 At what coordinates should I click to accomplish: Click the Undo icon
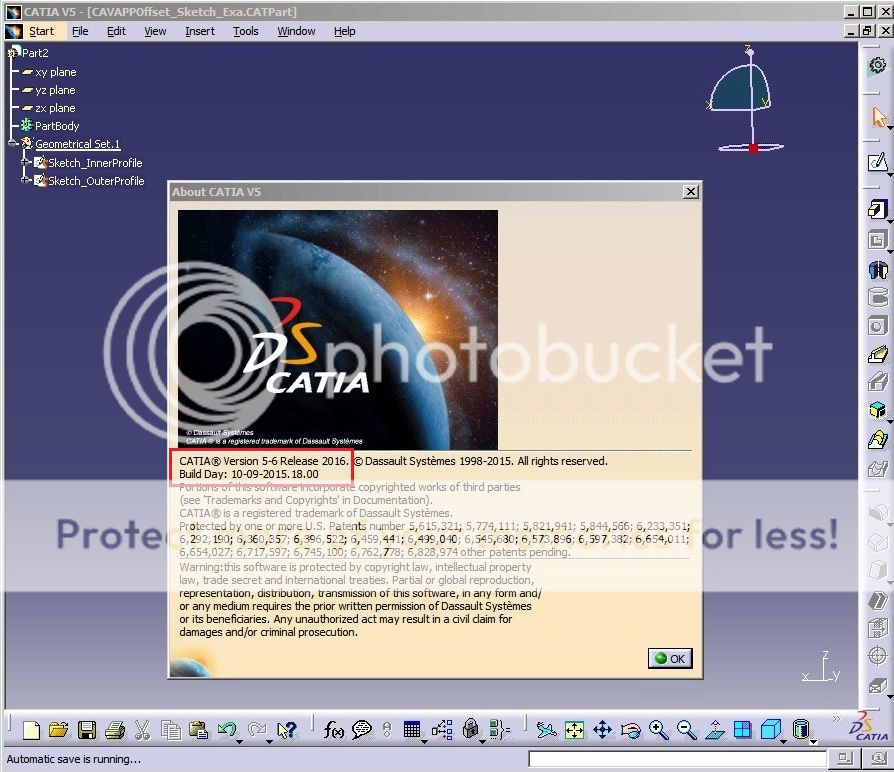click(x=227, y=730)
